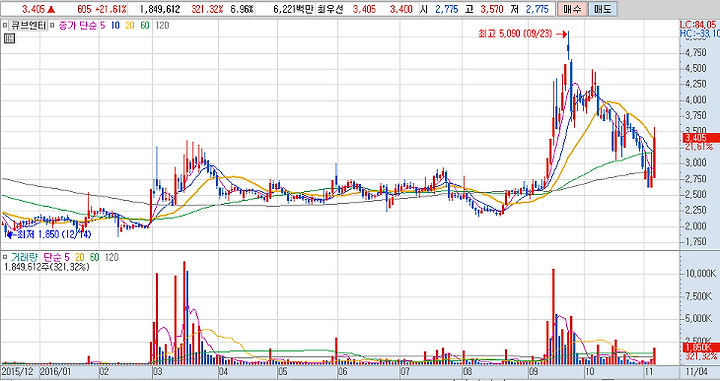Screen dimensions: 720x381
Task: Click the 1,849,612 volume value in the header
Action: [x=160, y=9]
